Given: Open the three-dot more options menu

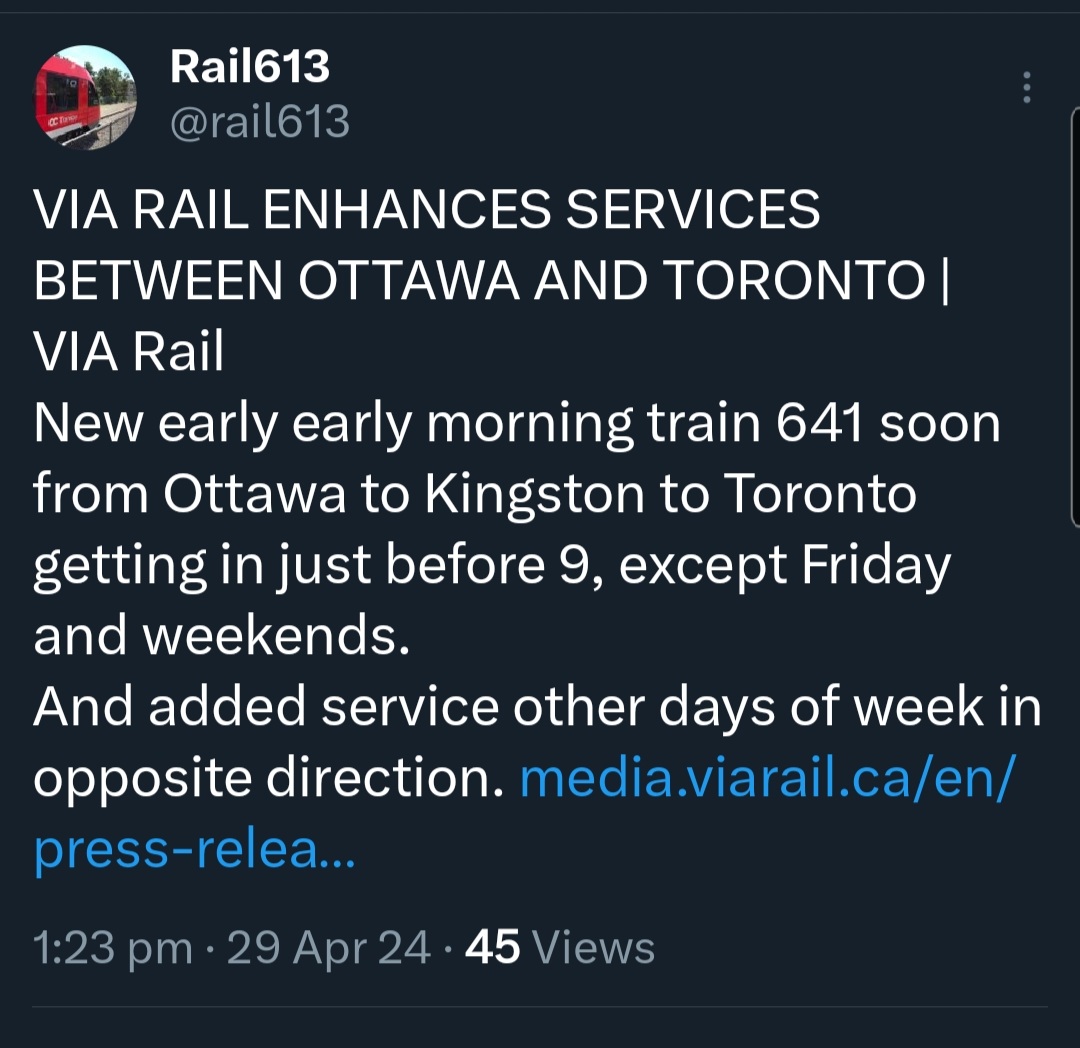Looking at the screenshot, I should point(1026,89).
